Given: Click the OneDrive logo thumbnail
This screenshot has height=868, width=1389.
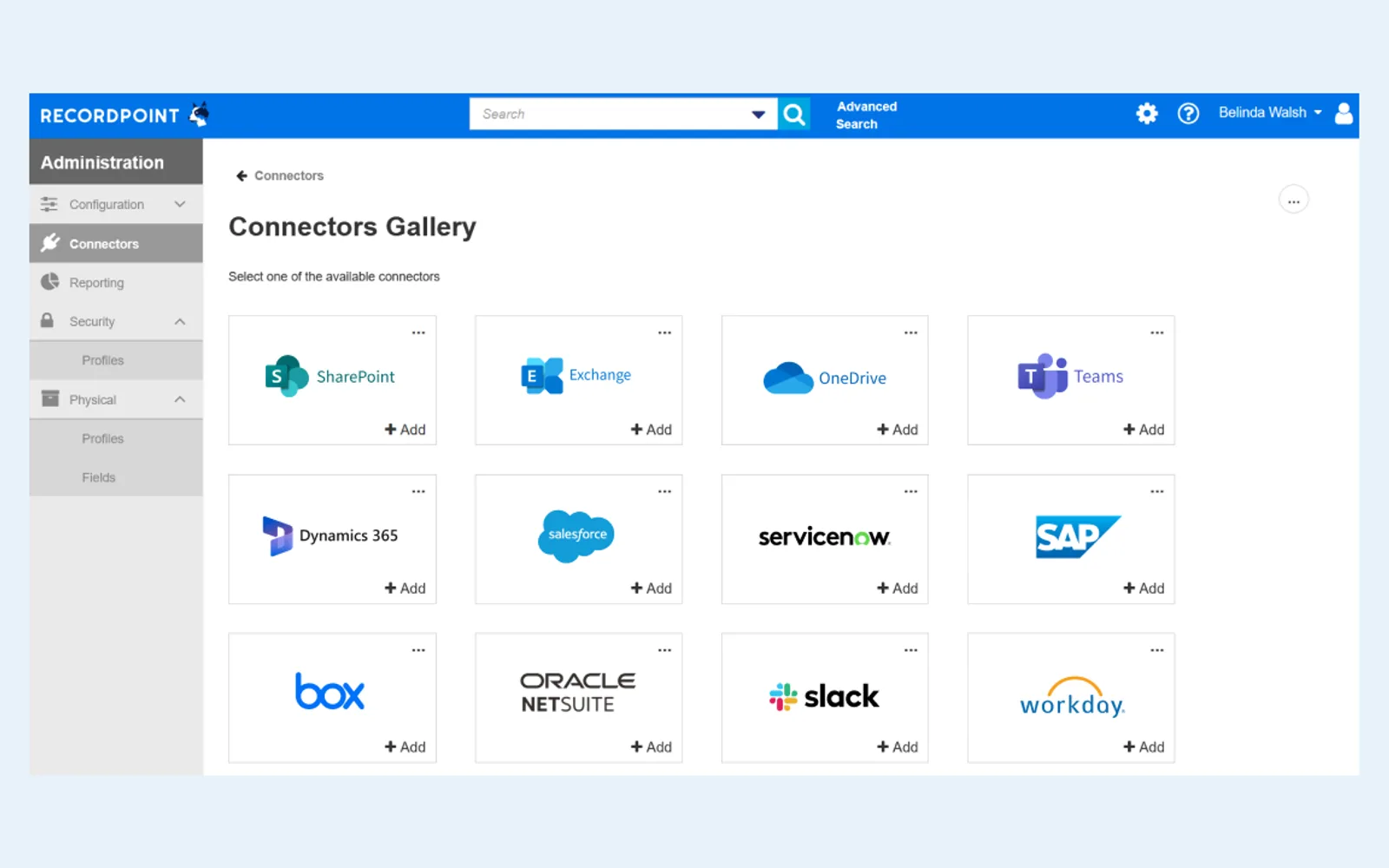Looking at the screenshot, I should coord(825,378).
